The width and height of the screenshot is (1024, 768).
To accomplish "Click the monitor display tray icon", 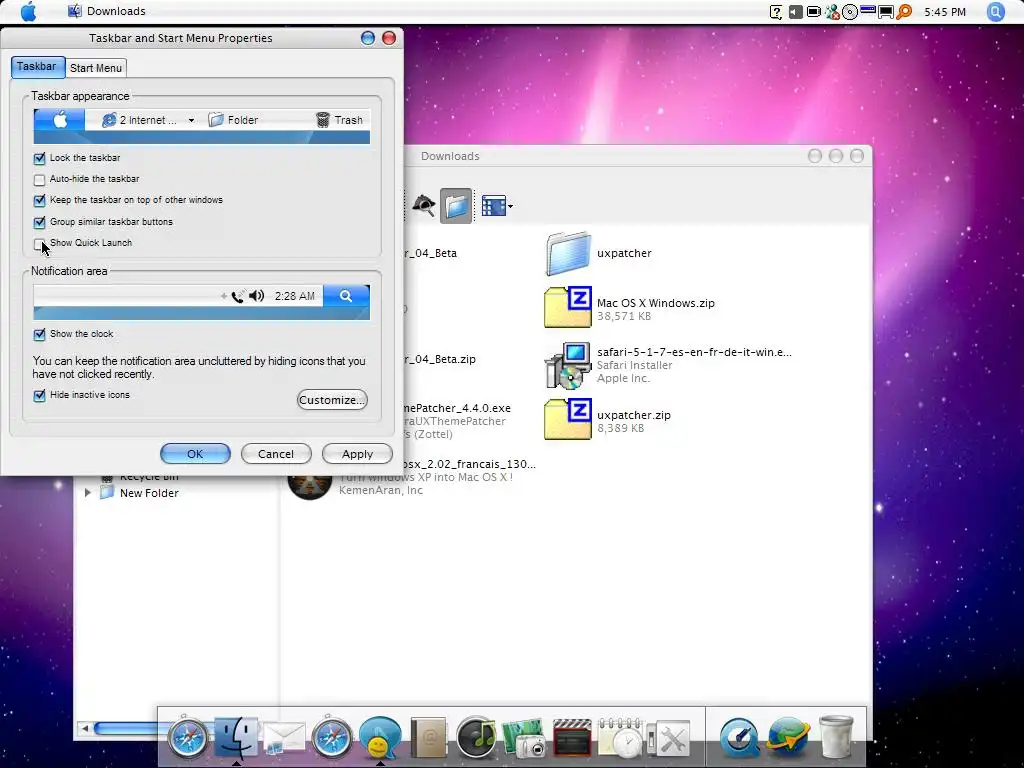I will pyautogui.click(x=886, y=12).
